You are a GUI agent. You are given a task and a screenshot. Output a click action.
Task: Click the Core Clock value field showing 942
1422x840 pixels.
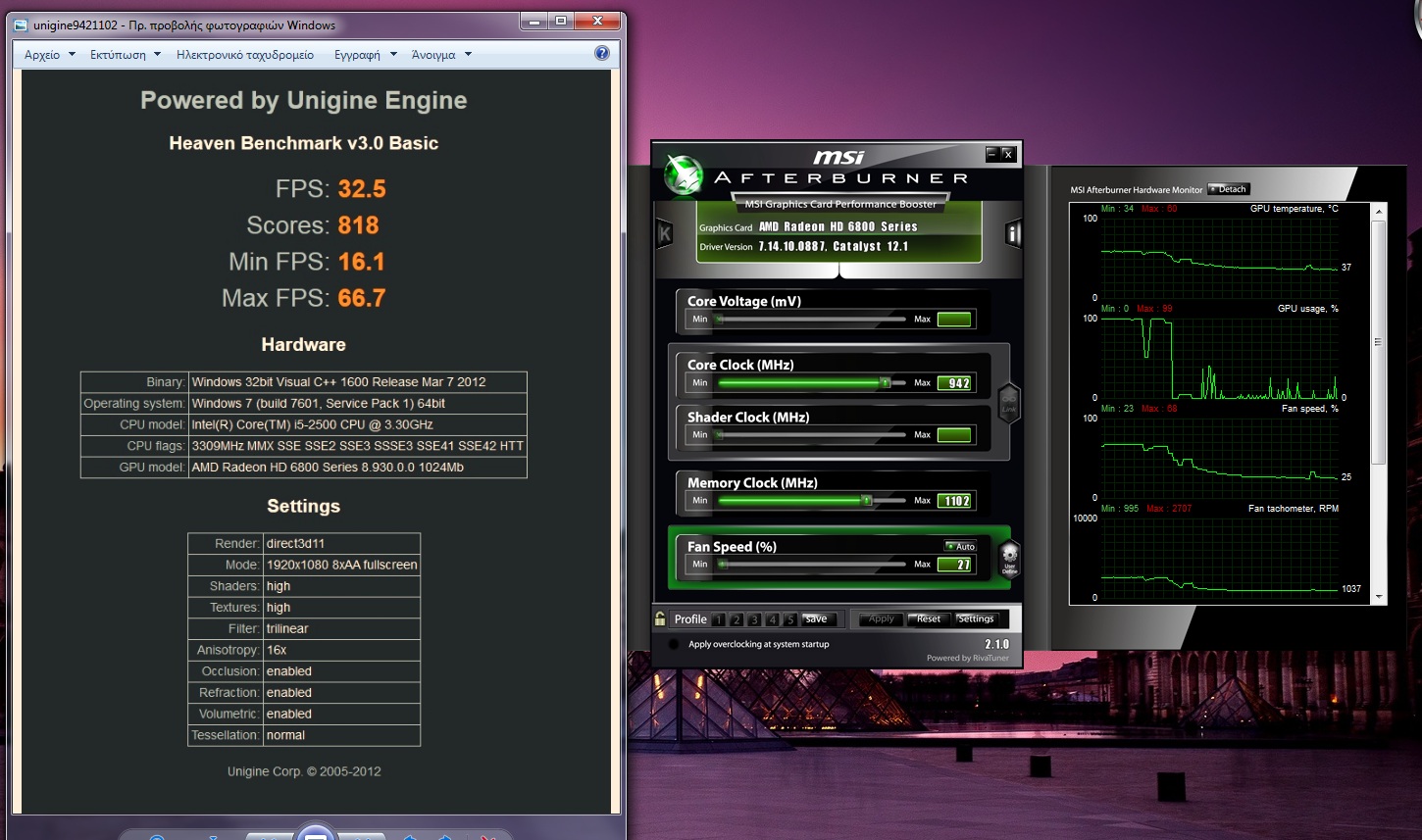tap(954, 383)
